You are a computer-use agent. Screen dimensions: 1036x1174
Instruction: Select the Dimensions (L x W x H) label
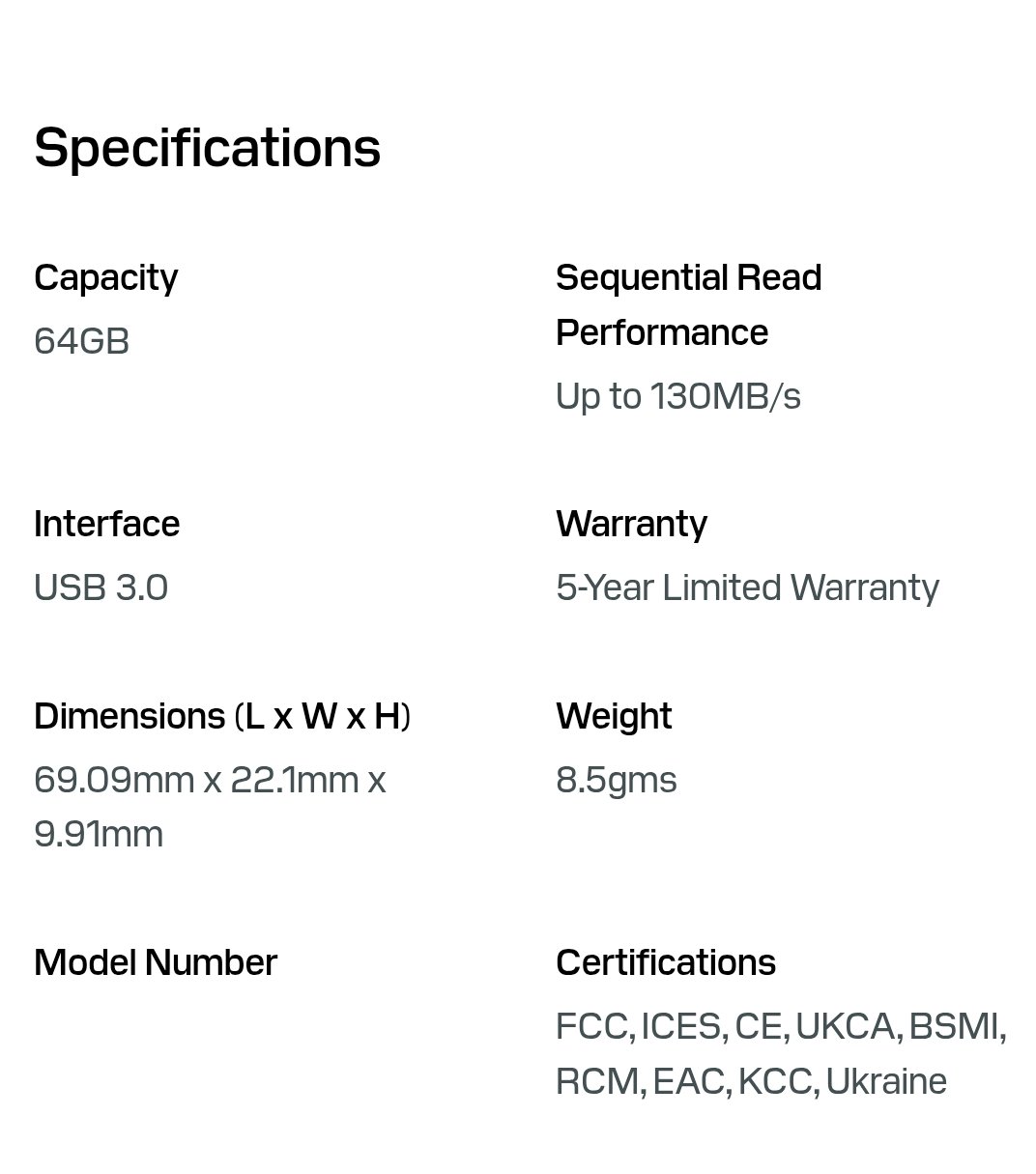[222, 716]
